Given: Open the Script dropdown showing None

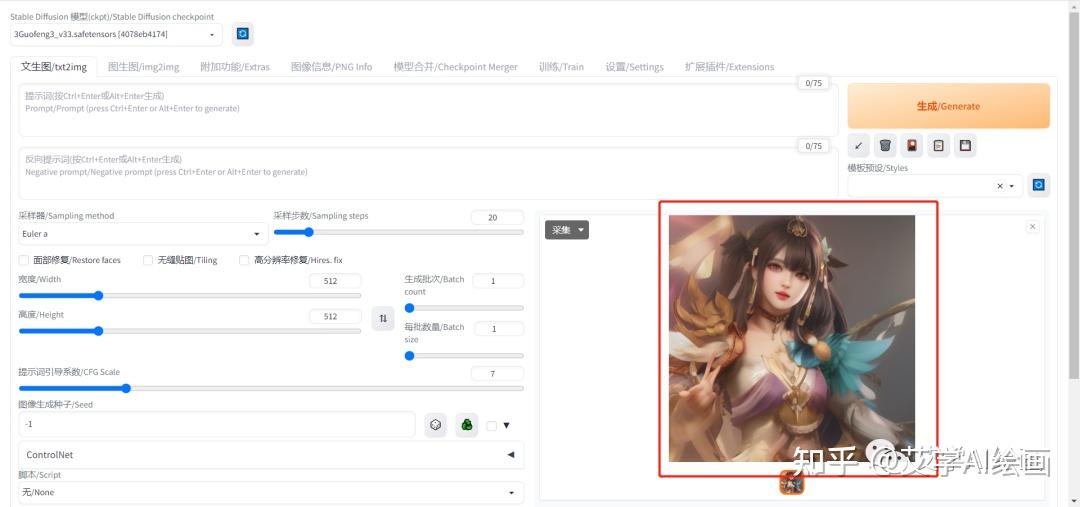Looking at the screenshot, I should [271, 493].
